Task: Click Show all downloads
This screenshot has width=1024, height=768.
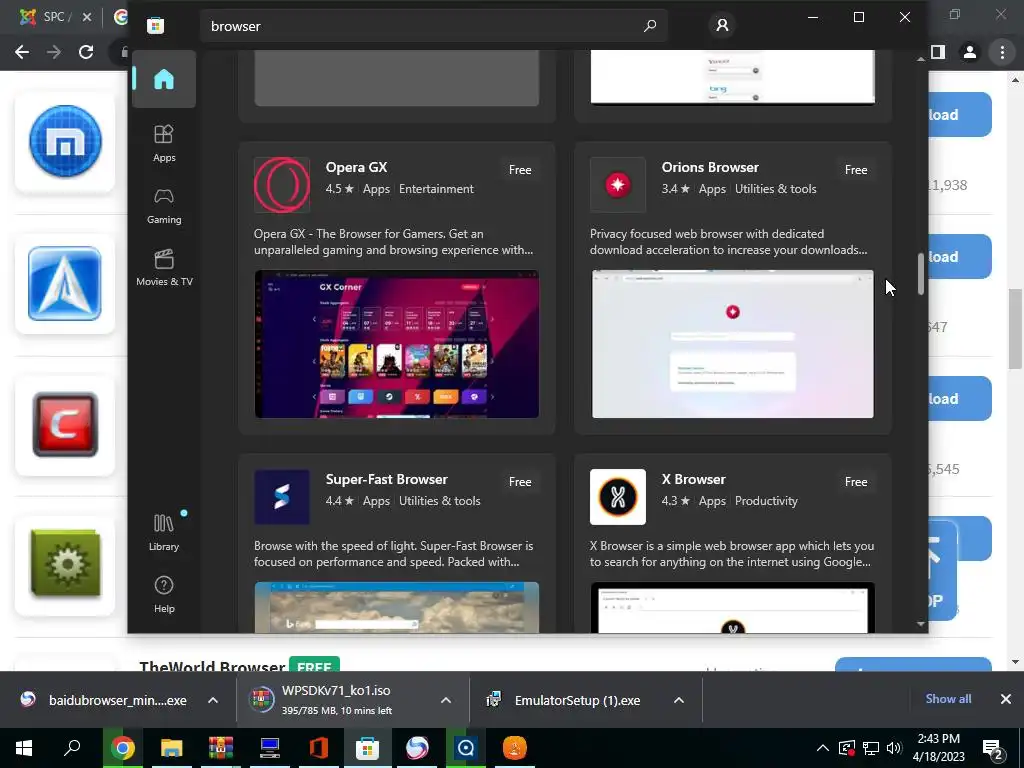Action: coord(948,699)
